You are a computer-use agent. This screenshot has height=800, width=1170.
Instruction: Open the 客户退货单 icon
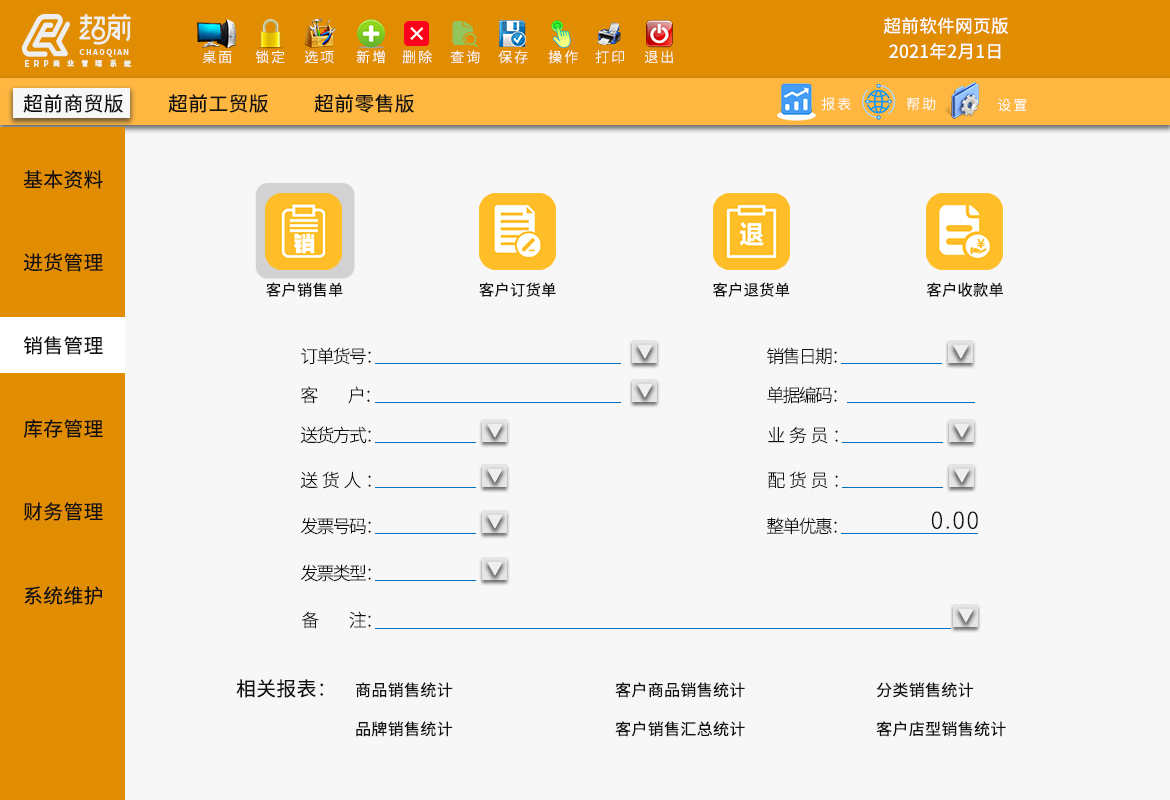pyautogui.click(x=751, y=231)
